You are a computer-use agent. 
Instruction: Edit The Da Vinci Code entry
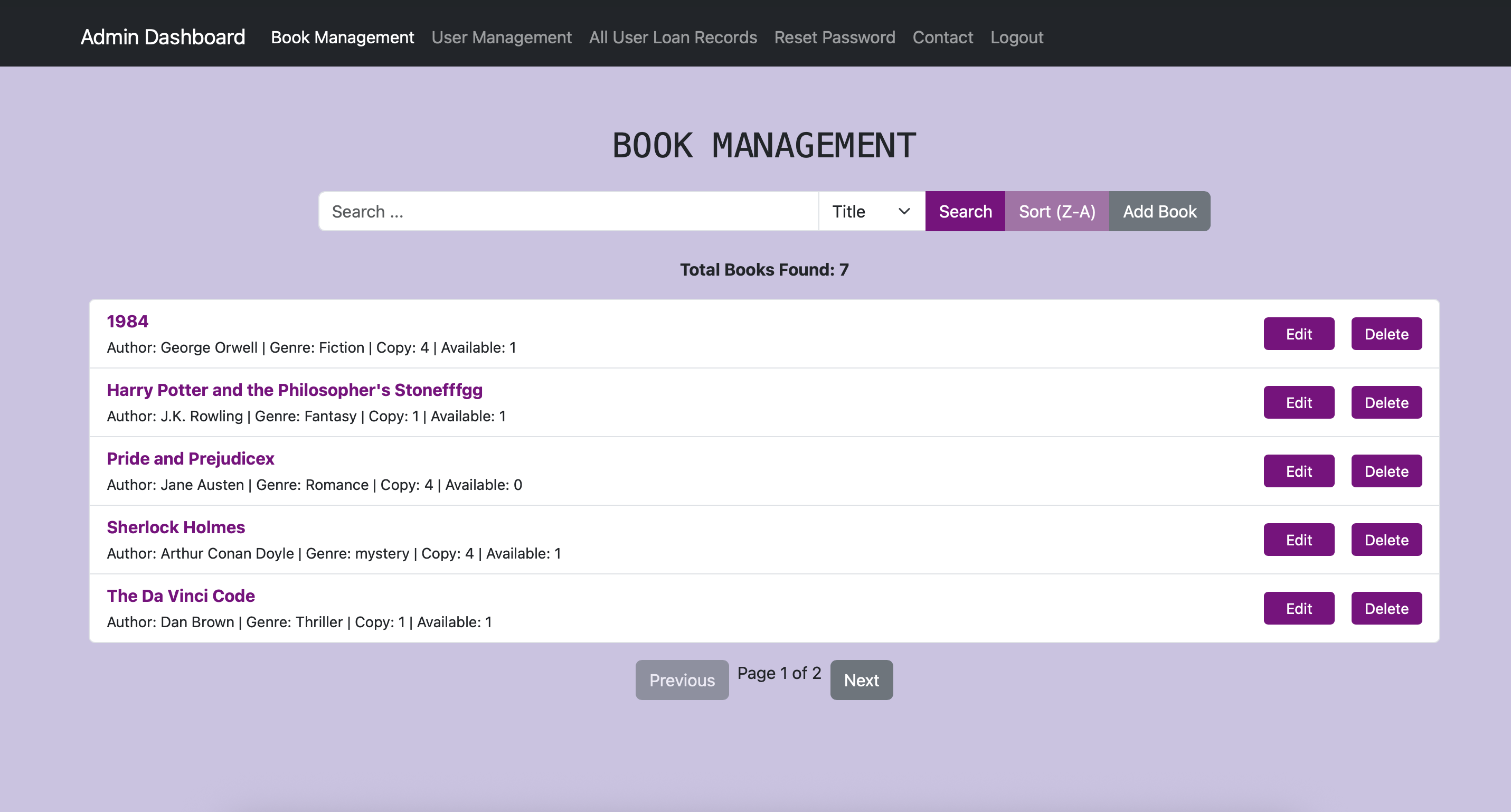point(1298,608)
